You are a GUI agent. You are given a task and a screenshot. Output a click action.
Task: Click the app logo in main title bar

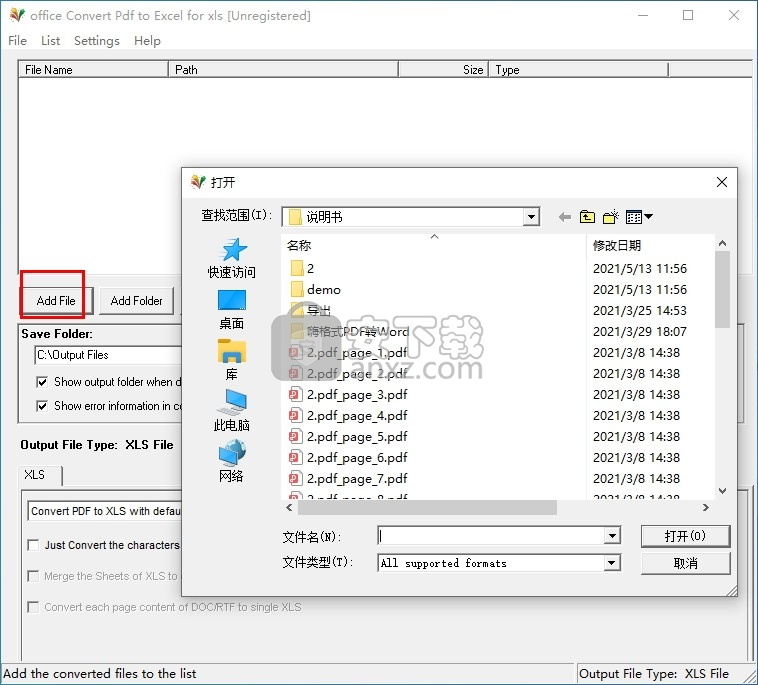coord(17,15)
